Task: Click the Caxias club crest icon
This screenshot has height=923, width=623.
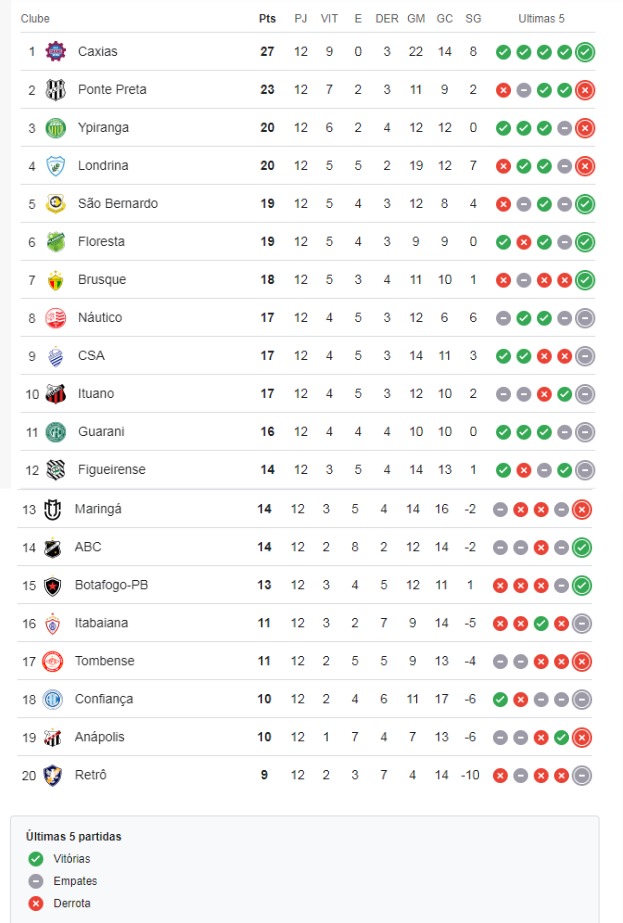Action: [55, 51]
